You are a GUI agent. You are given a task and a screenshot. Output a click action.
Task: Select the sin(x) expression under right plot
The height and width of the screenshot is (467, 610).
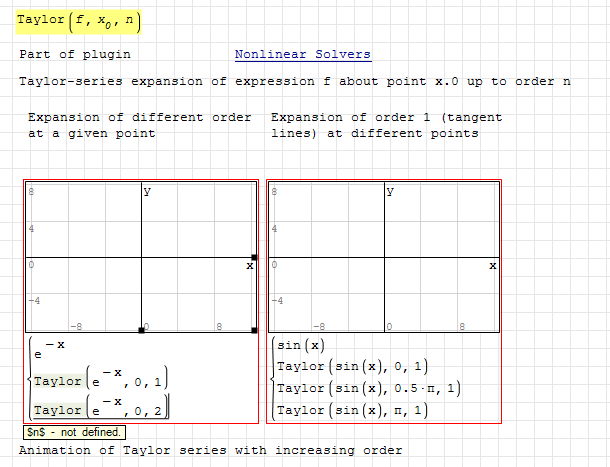click(300, 346)
